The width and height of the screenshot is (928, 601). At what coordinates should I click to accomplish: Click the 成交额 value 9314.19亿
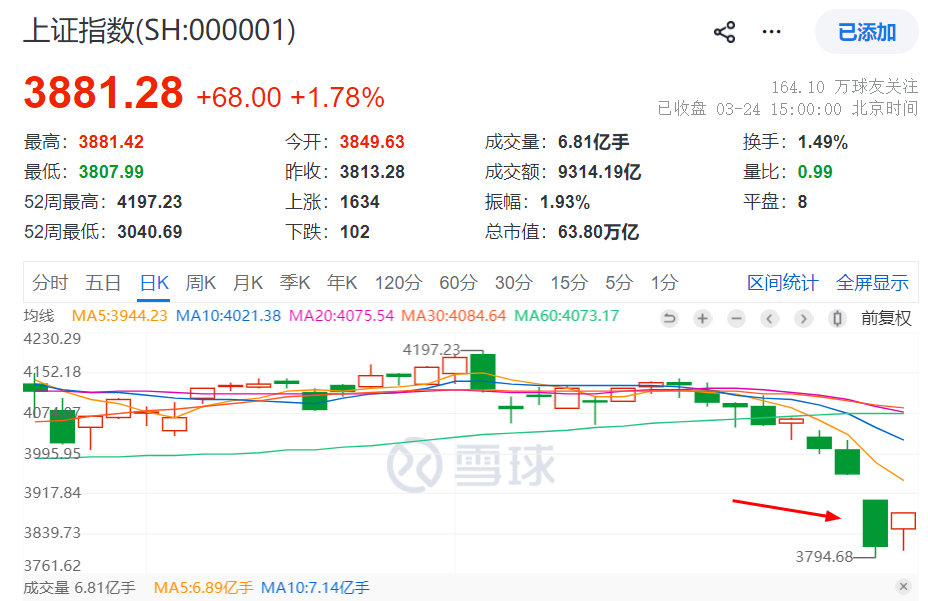(x=600, y=172)
